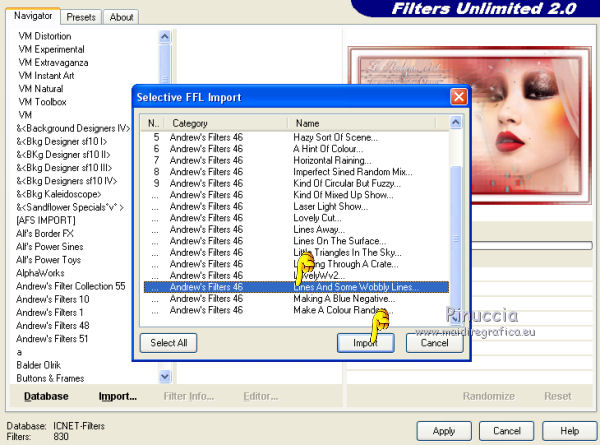Viewport: 600px width, 445px height.
Task: Select the 'Make A Colour Random...' row
Action: pyautogui.click(x=296, y=310)
